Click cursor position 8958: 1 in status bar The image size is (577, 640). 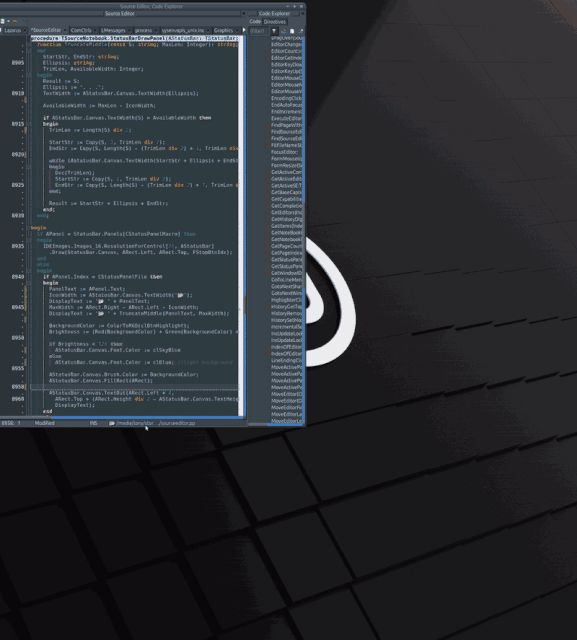click(11, 423)
